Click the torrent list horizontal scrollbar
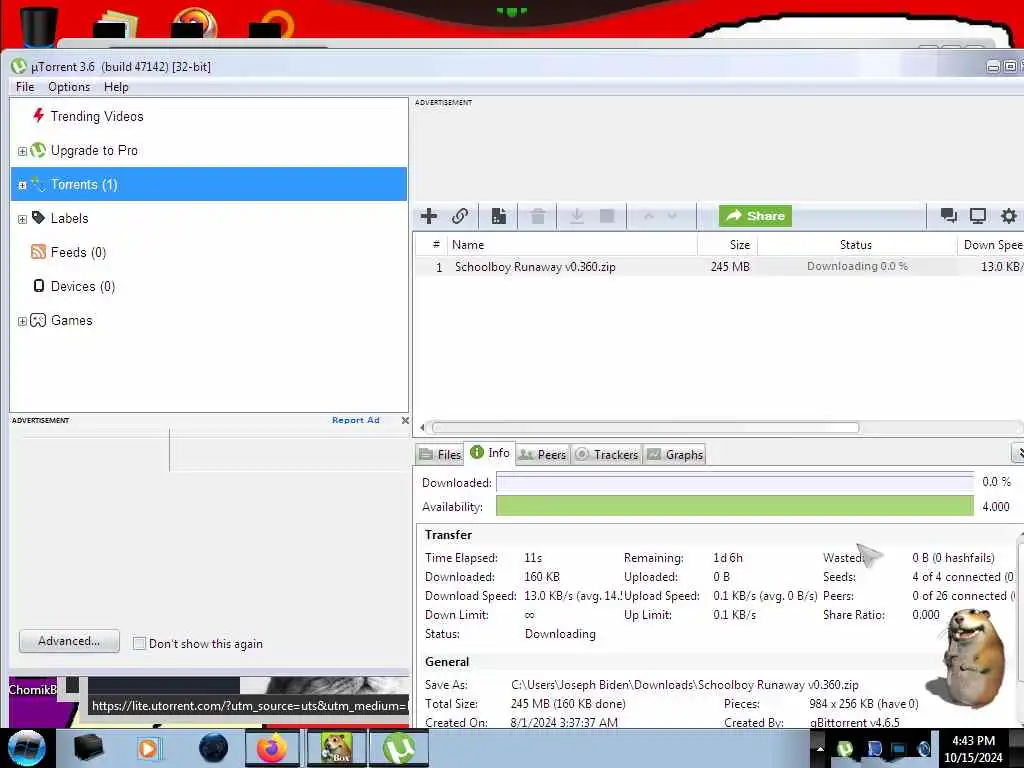 click(x=645, y=428)
